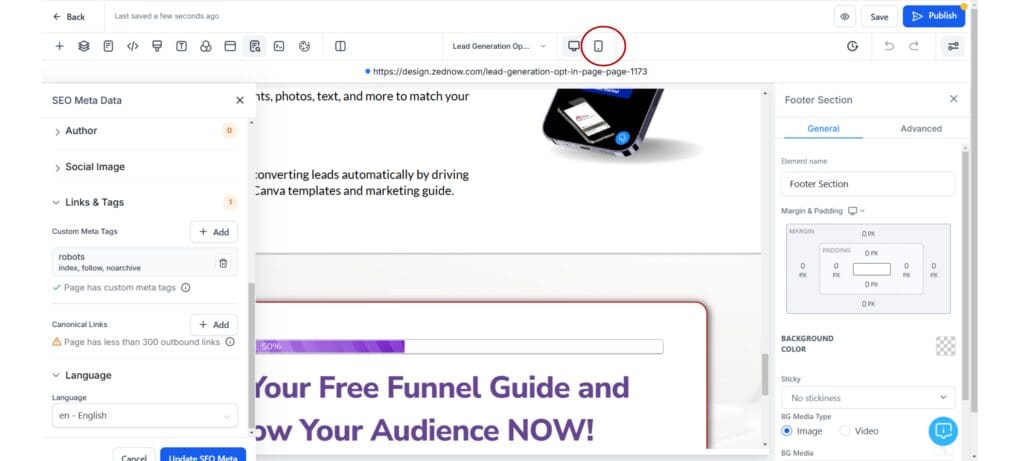Image resolution: width=1024 pixels, height=461 pixels.
Task: Show info about outbound links warning
Action: click(x=230, y=342)
